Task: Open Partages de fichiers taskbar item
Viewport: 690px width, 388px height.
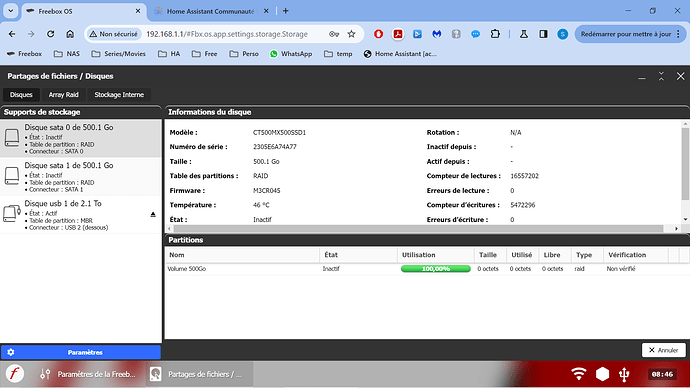Action: (198, 374)
